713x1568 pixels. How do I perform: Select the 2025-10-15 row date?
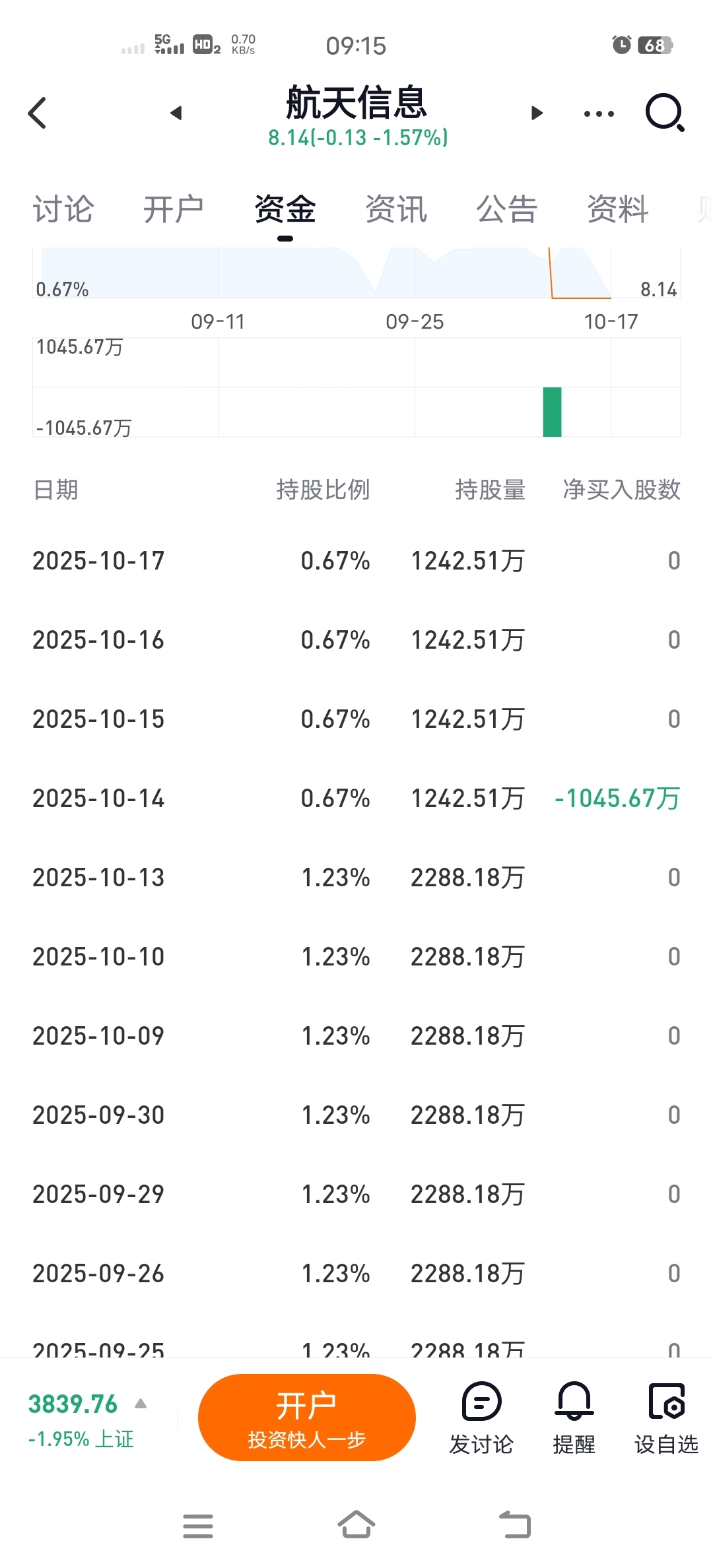click(x=98, y=719)
